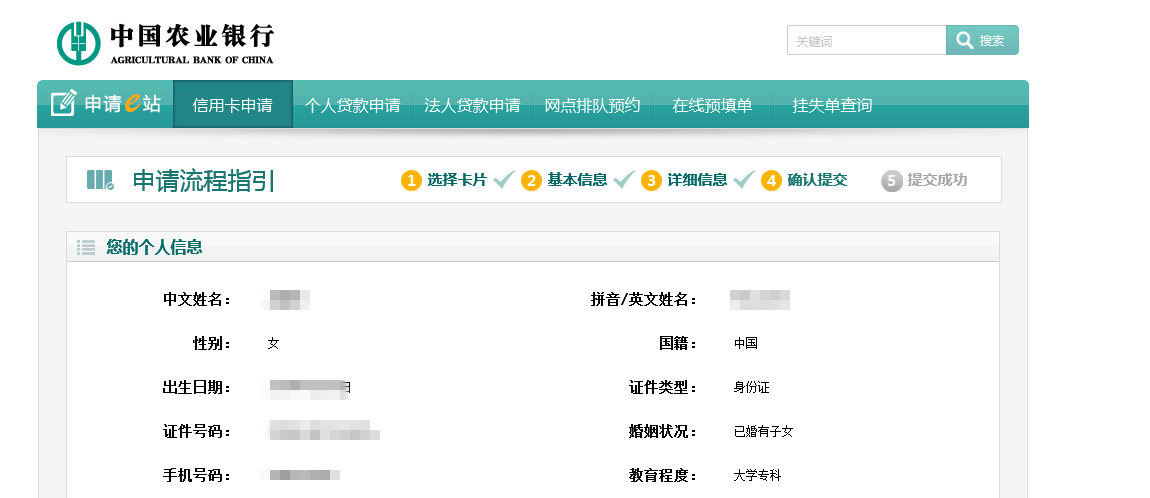
Task: Click the magnifier search icon
Action: [964, 40]
